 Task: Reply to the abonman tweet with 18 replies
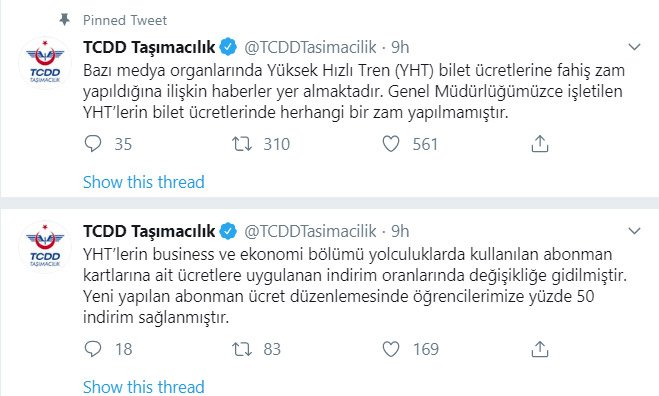[x=93, y=349]
